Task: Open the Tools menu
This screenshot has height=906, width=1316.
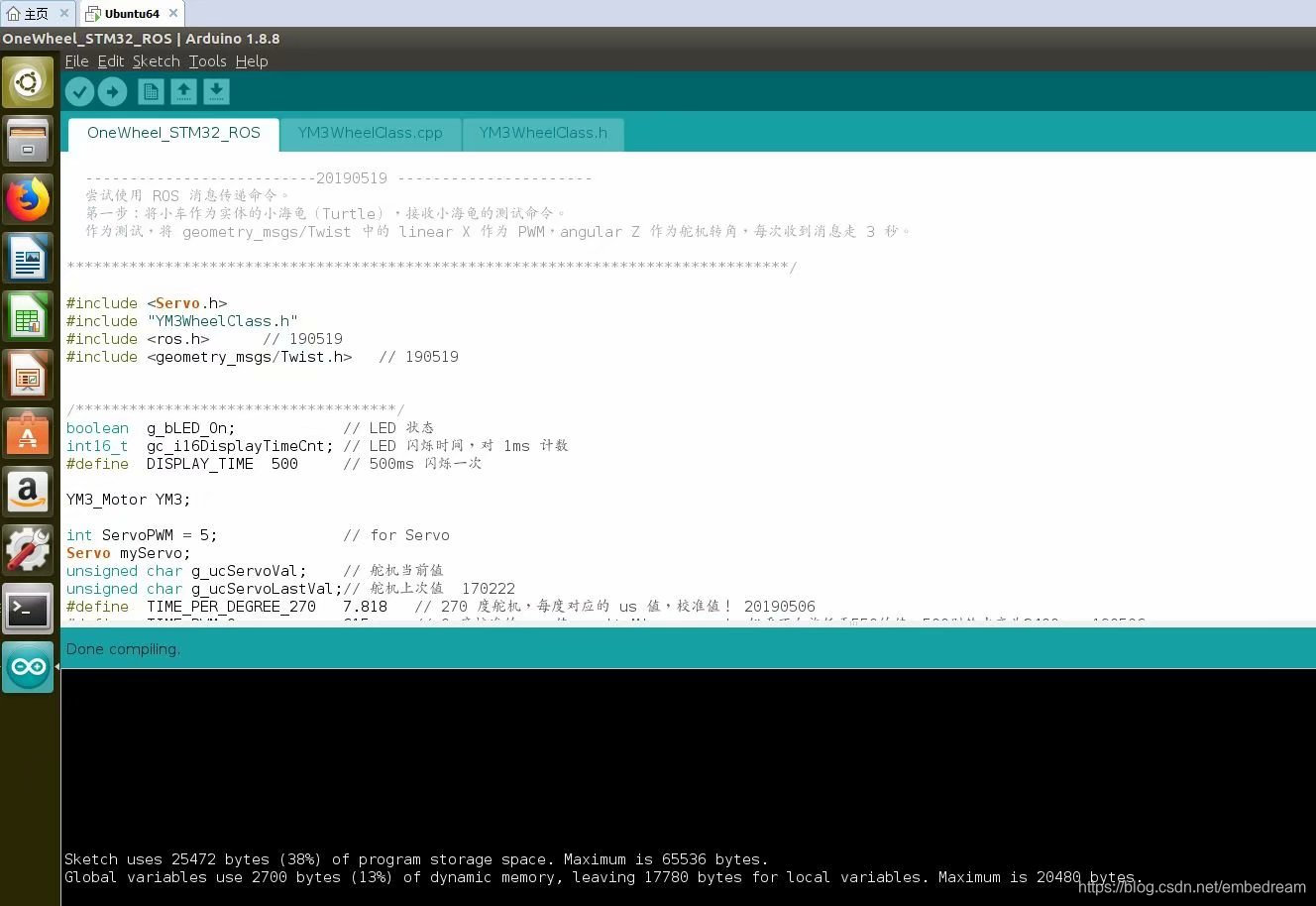Action: click(208, 61)
